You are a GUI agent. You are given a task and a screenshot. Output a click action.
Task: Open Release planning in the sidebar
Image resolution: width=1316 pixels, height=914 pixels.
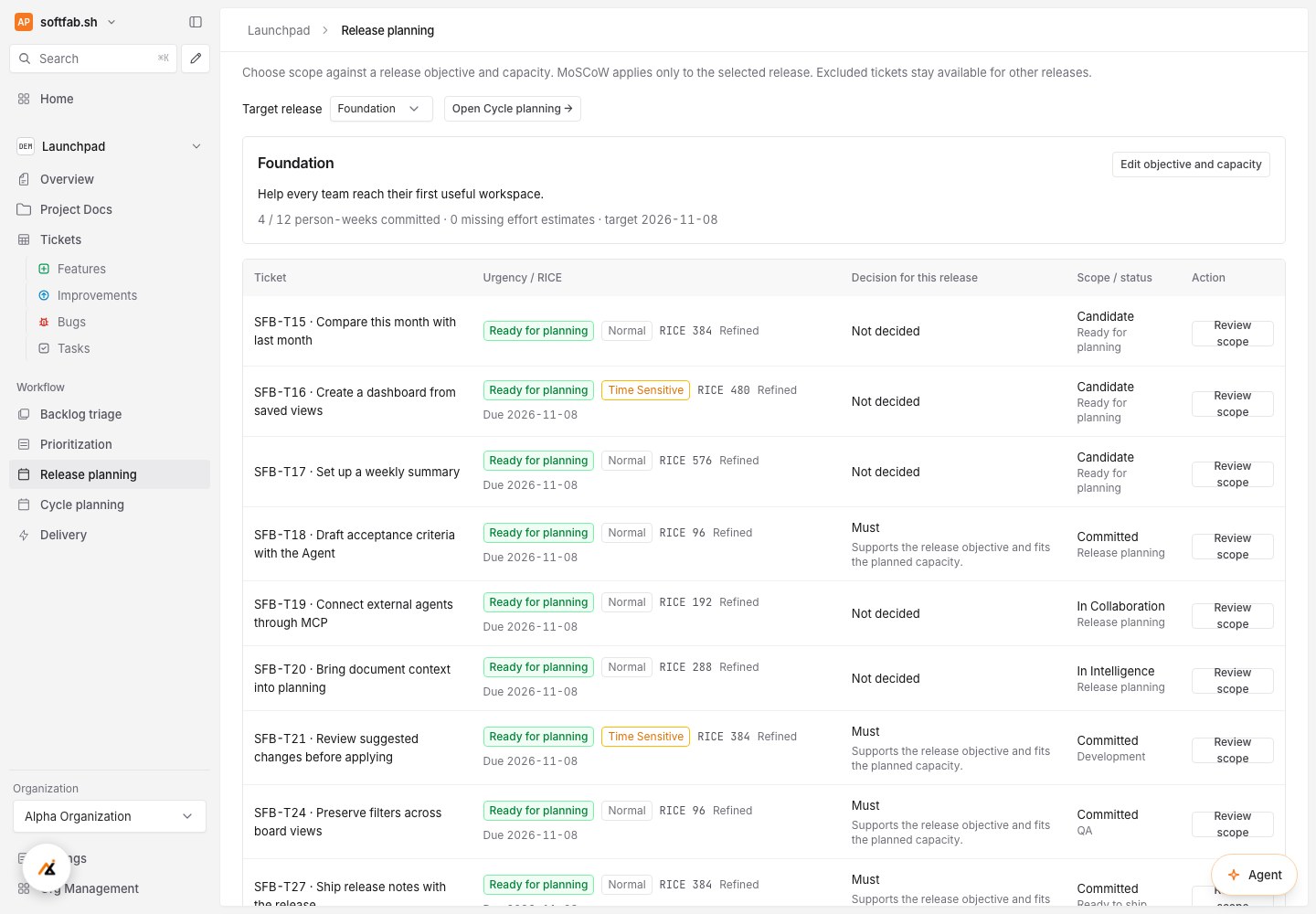click(x=110, y=474)
